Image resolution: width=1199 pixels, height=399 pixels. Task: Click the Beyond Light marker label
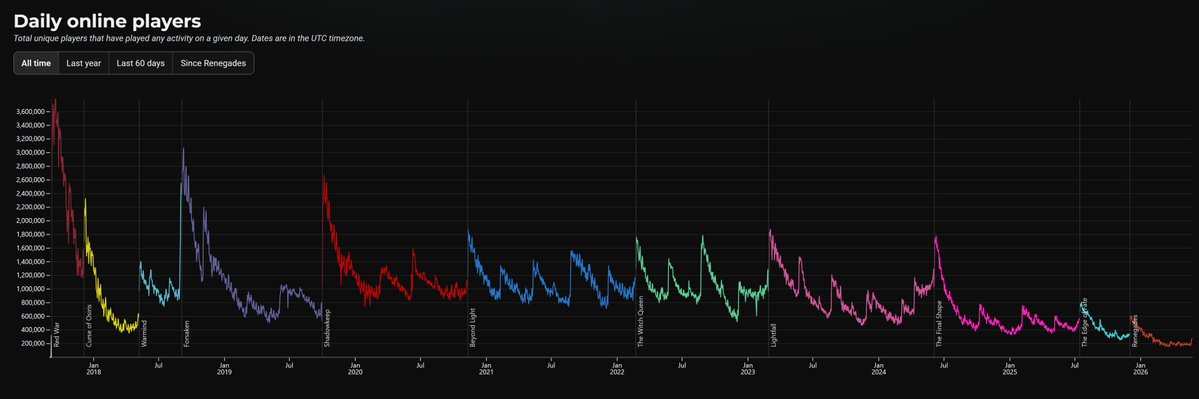click(x=473, y=328)
